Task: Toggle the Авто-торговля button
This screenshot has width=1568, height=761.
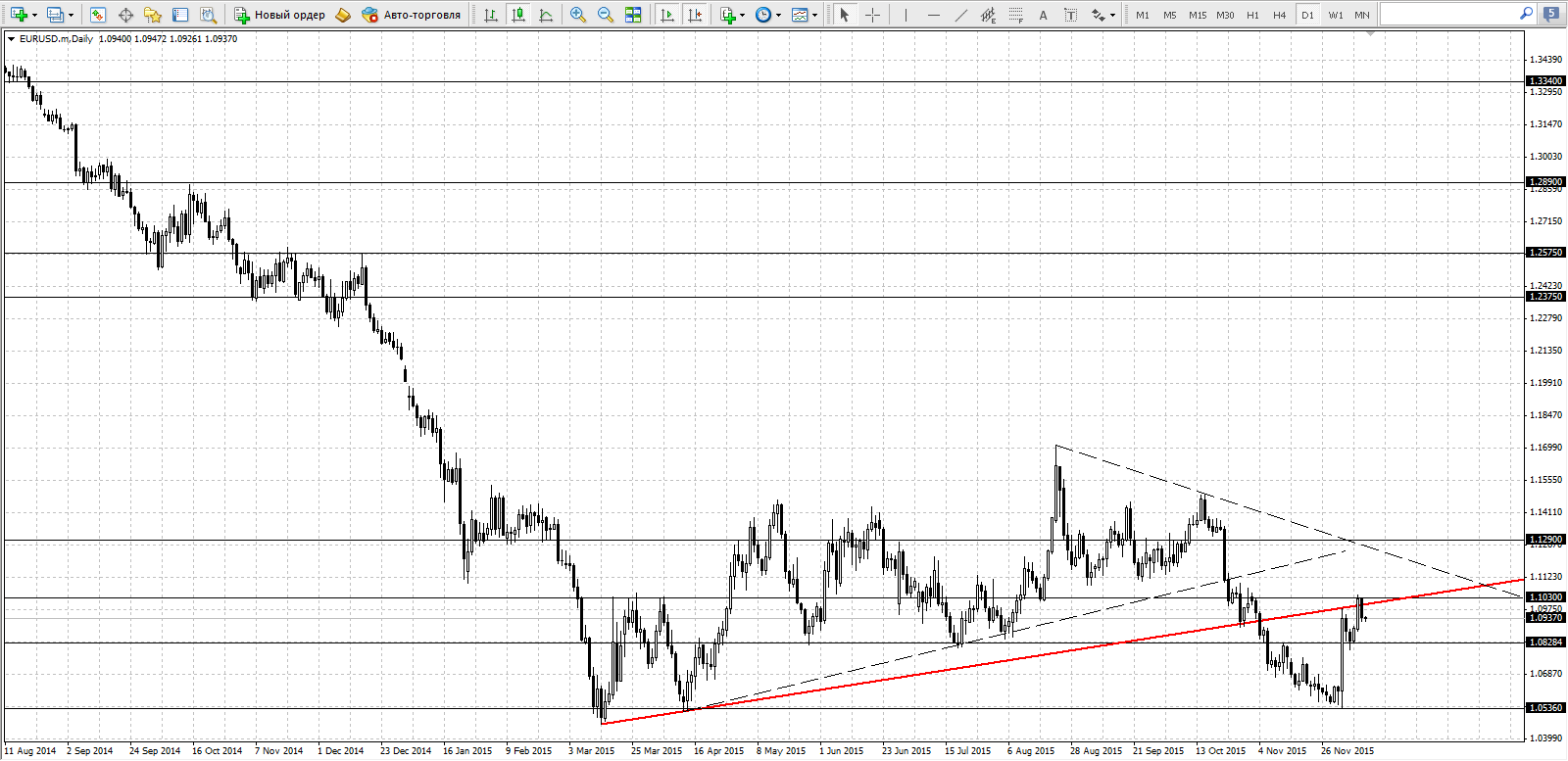Action: [x=411, y=15]
